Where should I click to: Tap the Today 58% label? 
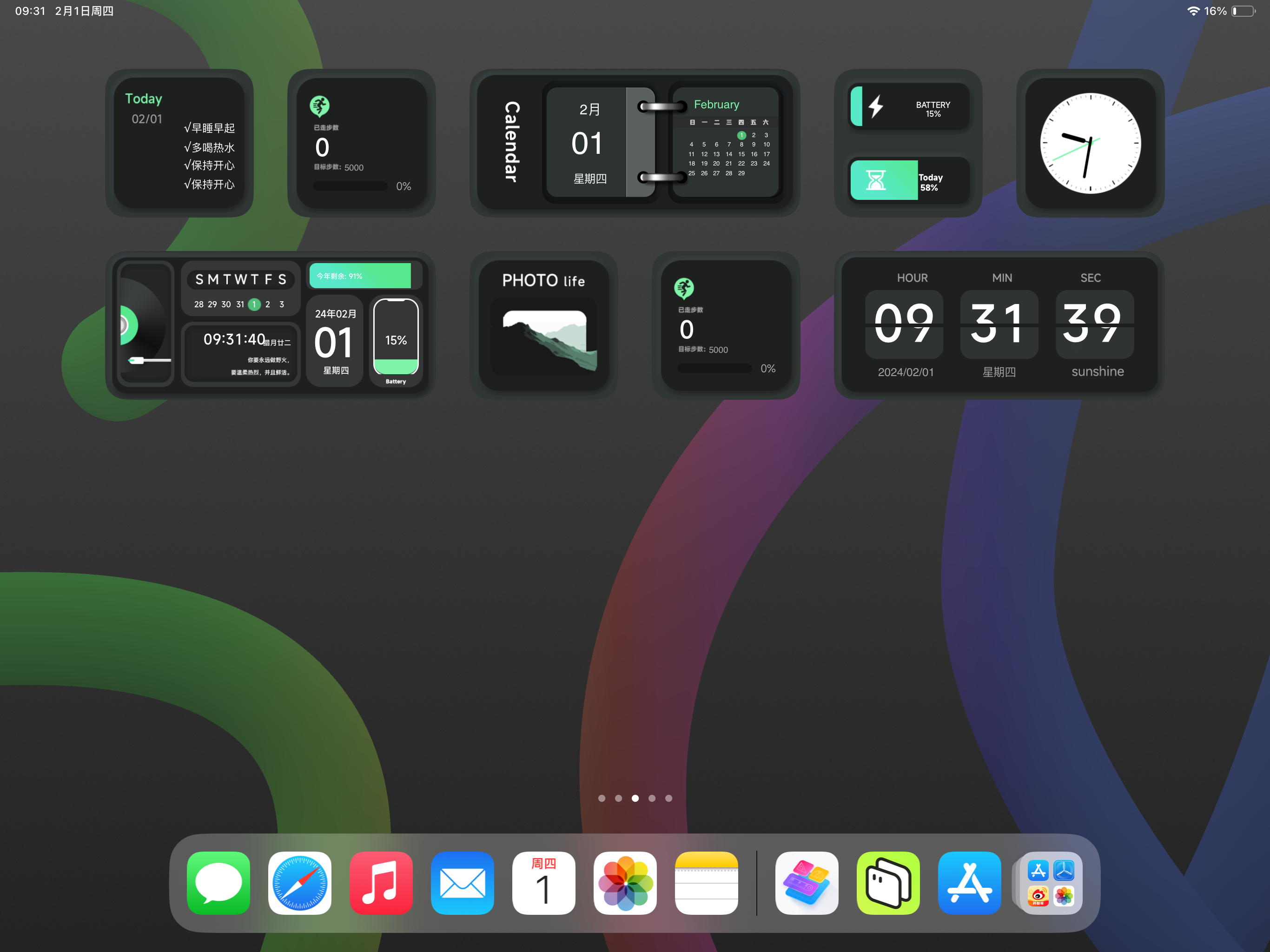[930, 183]
